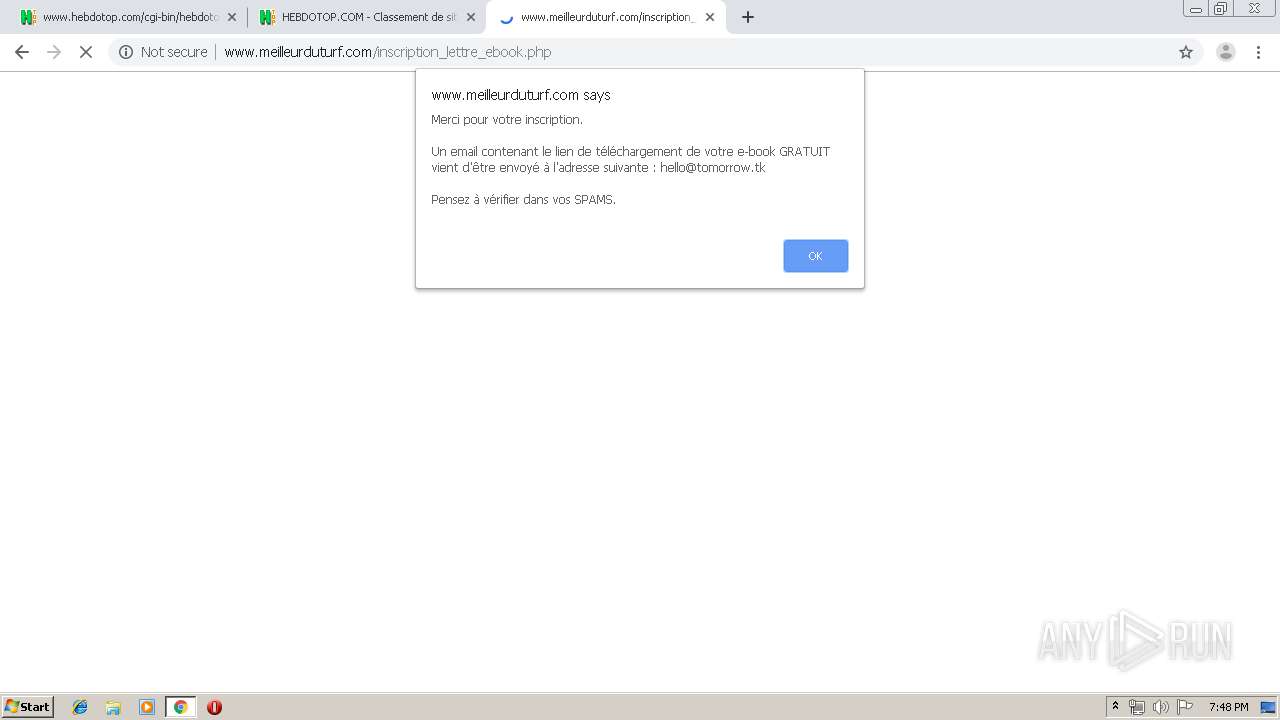Viewport: 1280px width, 720px height.
Task: Open a new tab
Action: (748, 17)
